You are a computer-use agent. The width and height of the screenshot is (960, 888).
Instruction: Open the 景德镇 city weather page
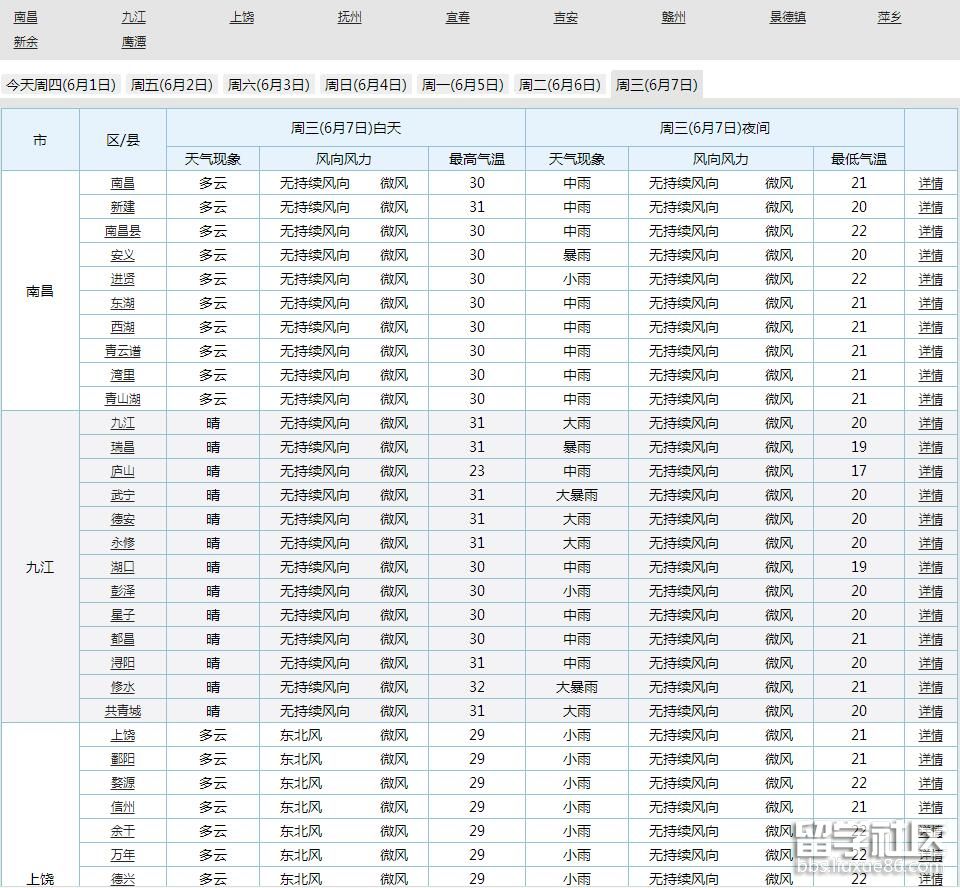[x=789, y=16]
